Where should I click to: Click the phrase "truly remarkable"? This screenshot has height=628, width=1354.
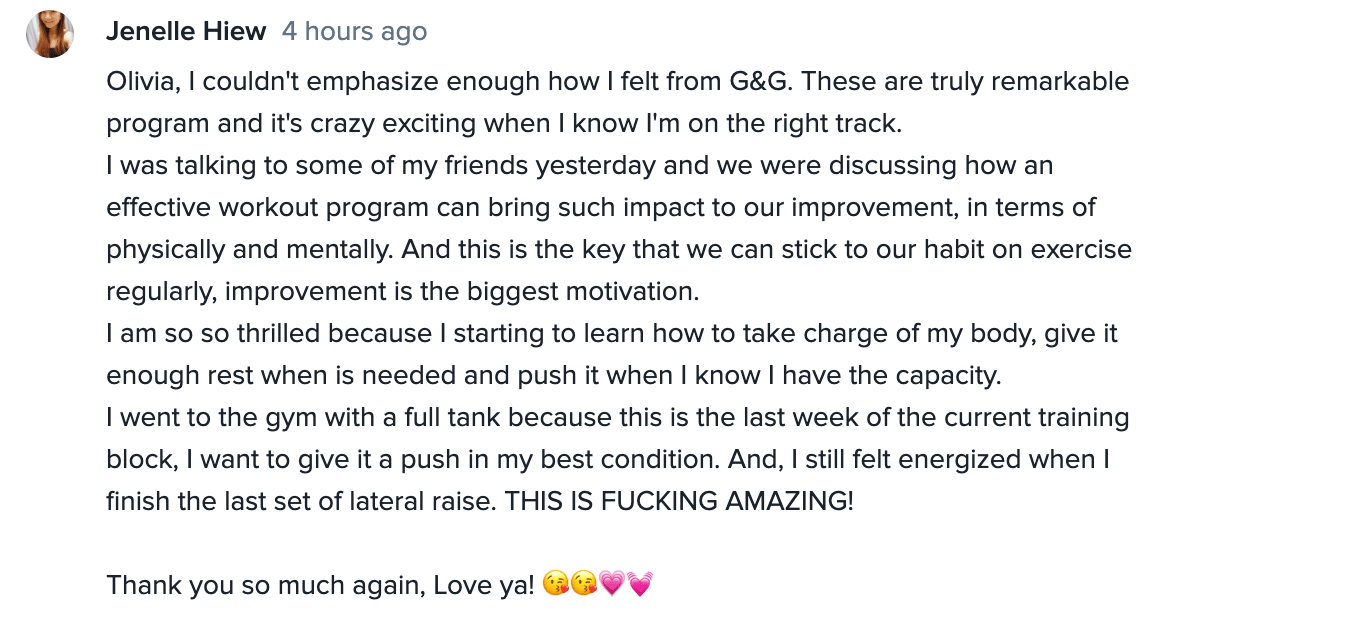click(x=1030, y=81)
